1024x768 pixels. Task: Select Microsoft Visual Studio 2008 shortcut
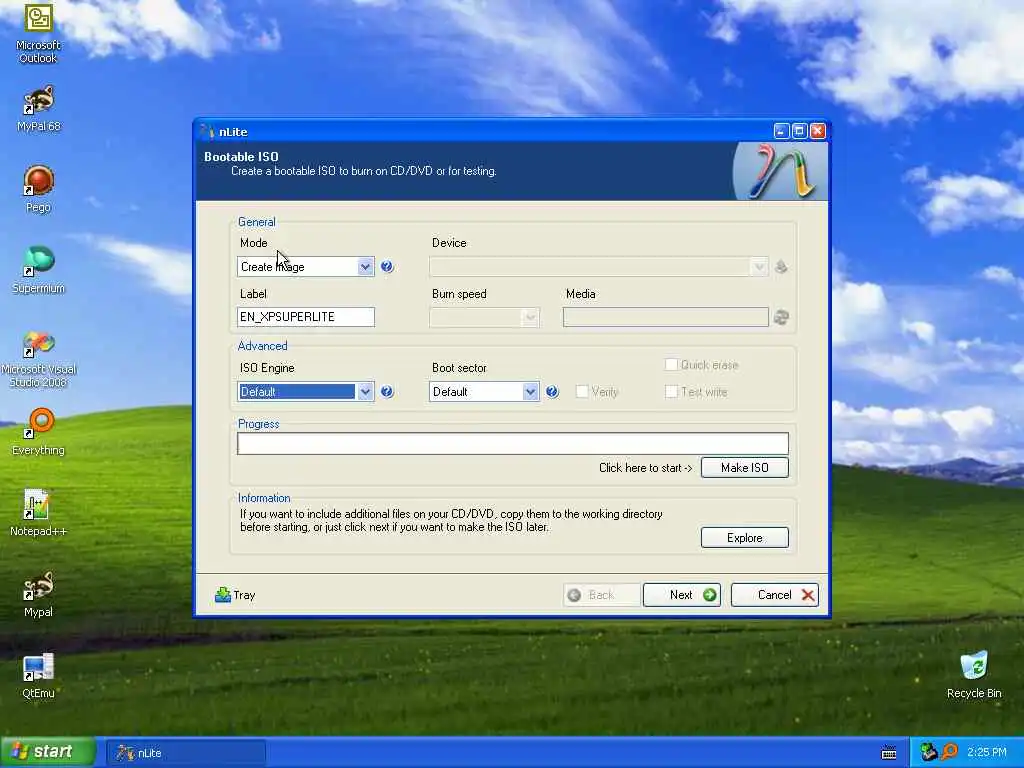[38, 359]
